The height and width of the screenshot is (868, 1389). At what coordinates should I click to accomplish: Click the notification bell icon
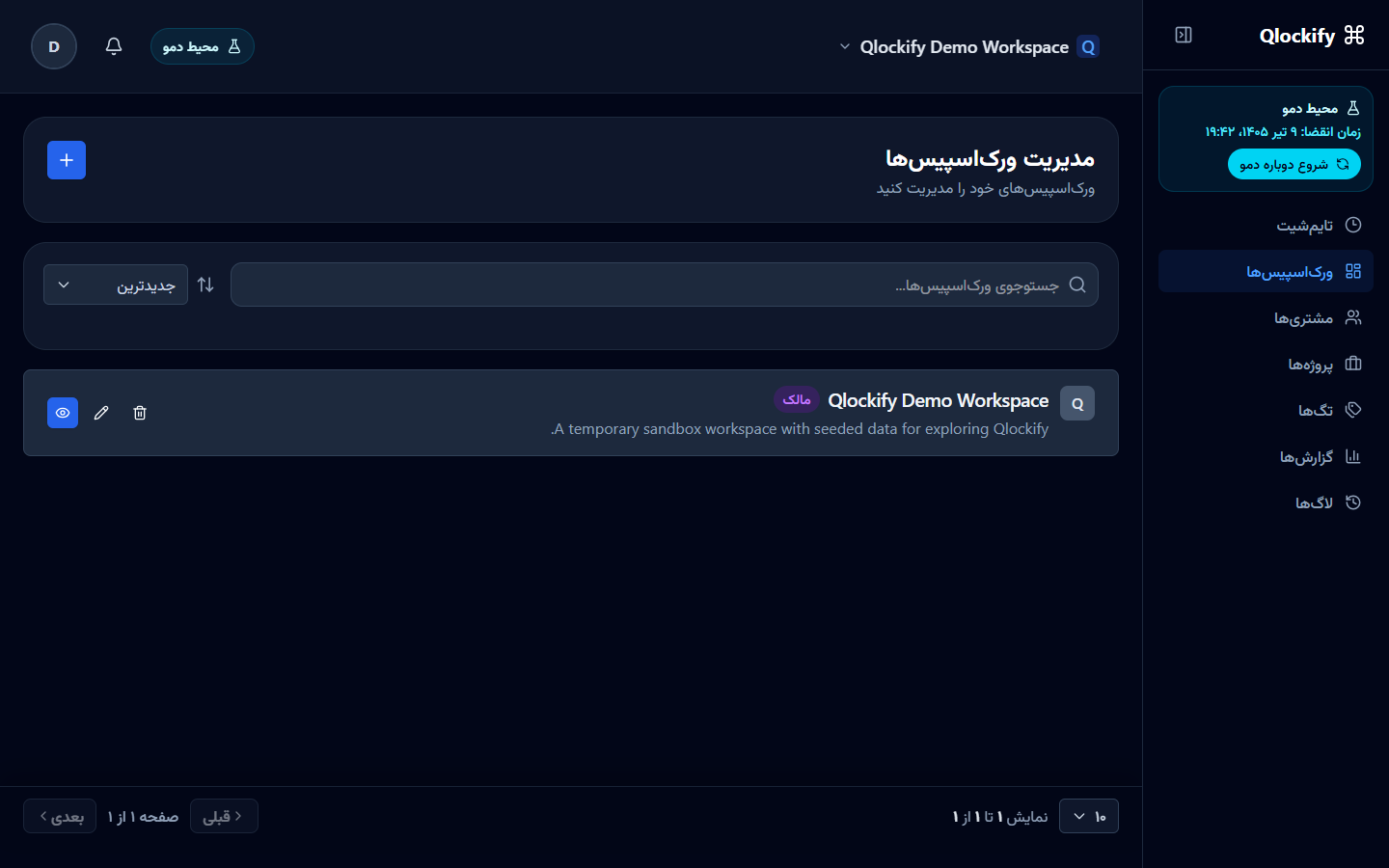pyautogui.click(x=114, y=46)
